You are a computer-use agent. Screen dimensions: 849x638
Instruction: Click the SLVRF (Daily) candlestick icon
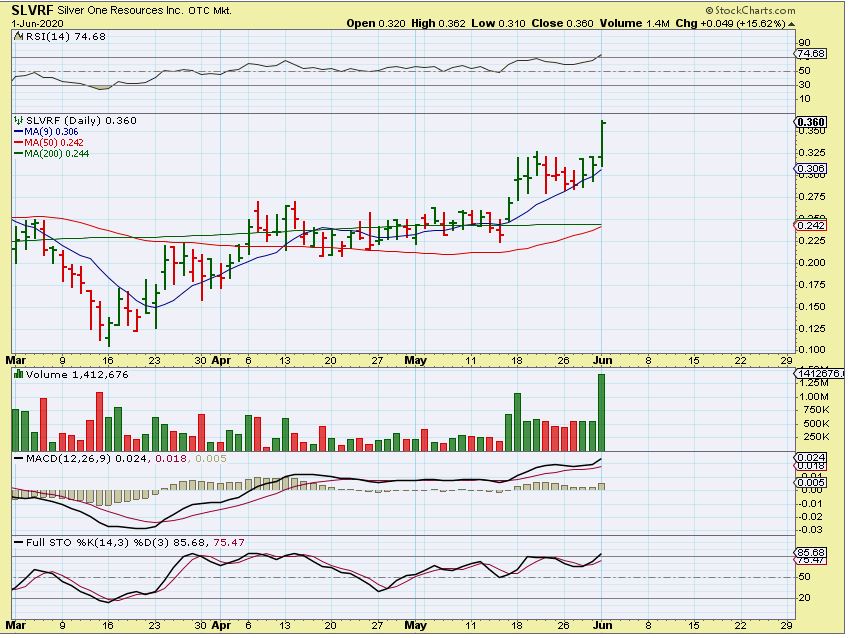[x=18, y=120]
